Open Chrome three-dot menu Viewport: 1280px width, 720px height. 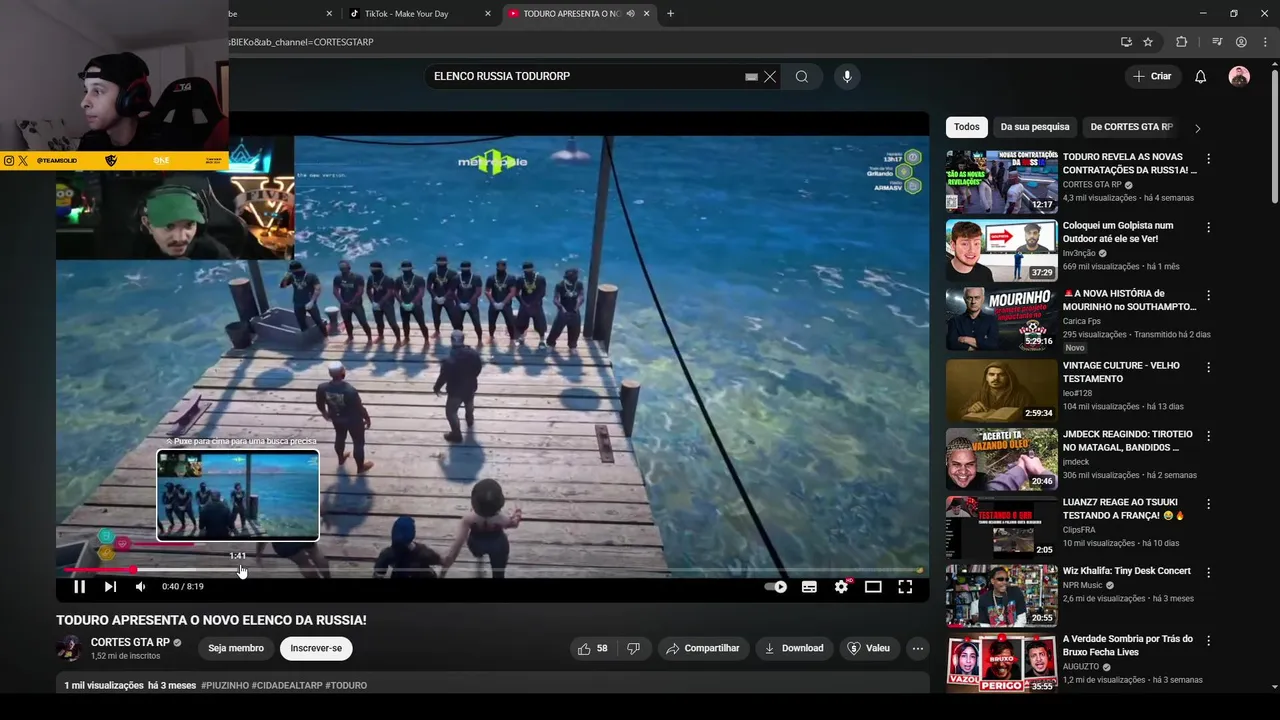(x=1265, y=42)
